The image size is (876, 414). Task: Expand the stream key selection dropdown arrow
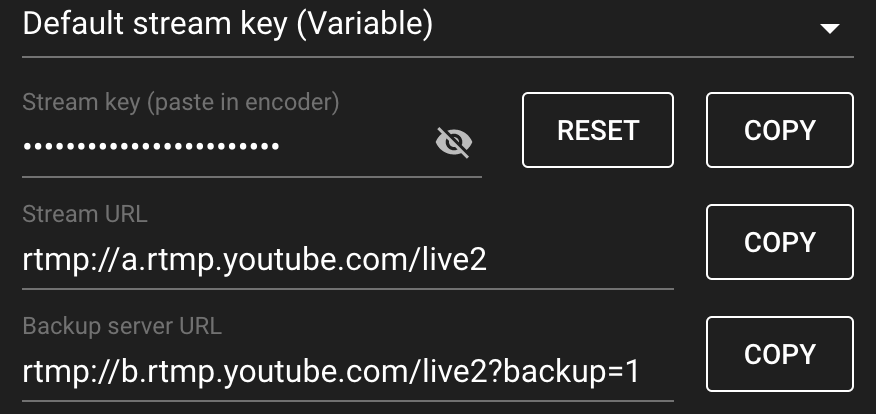pos(830,28)
